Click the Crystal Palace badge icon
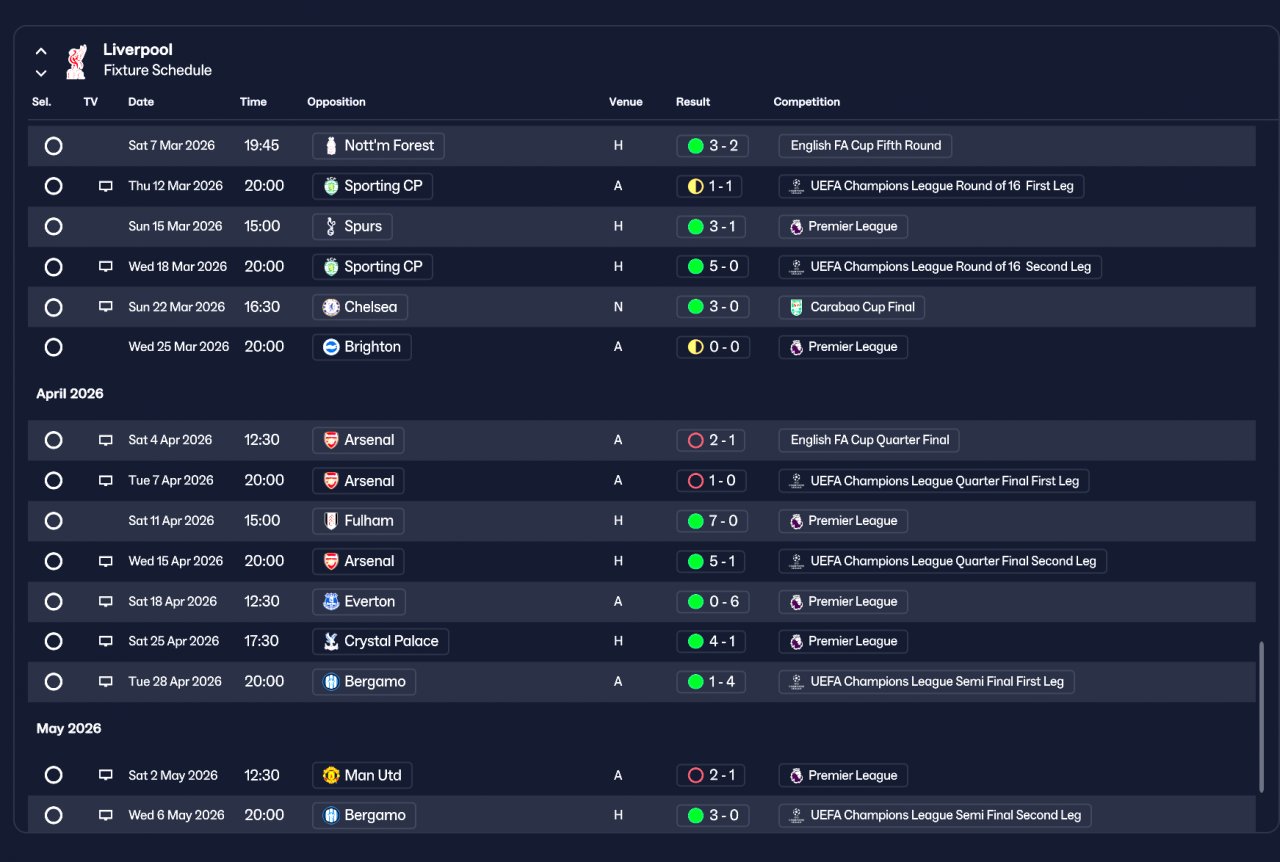 pyautogui.click(x=331, y=641)
